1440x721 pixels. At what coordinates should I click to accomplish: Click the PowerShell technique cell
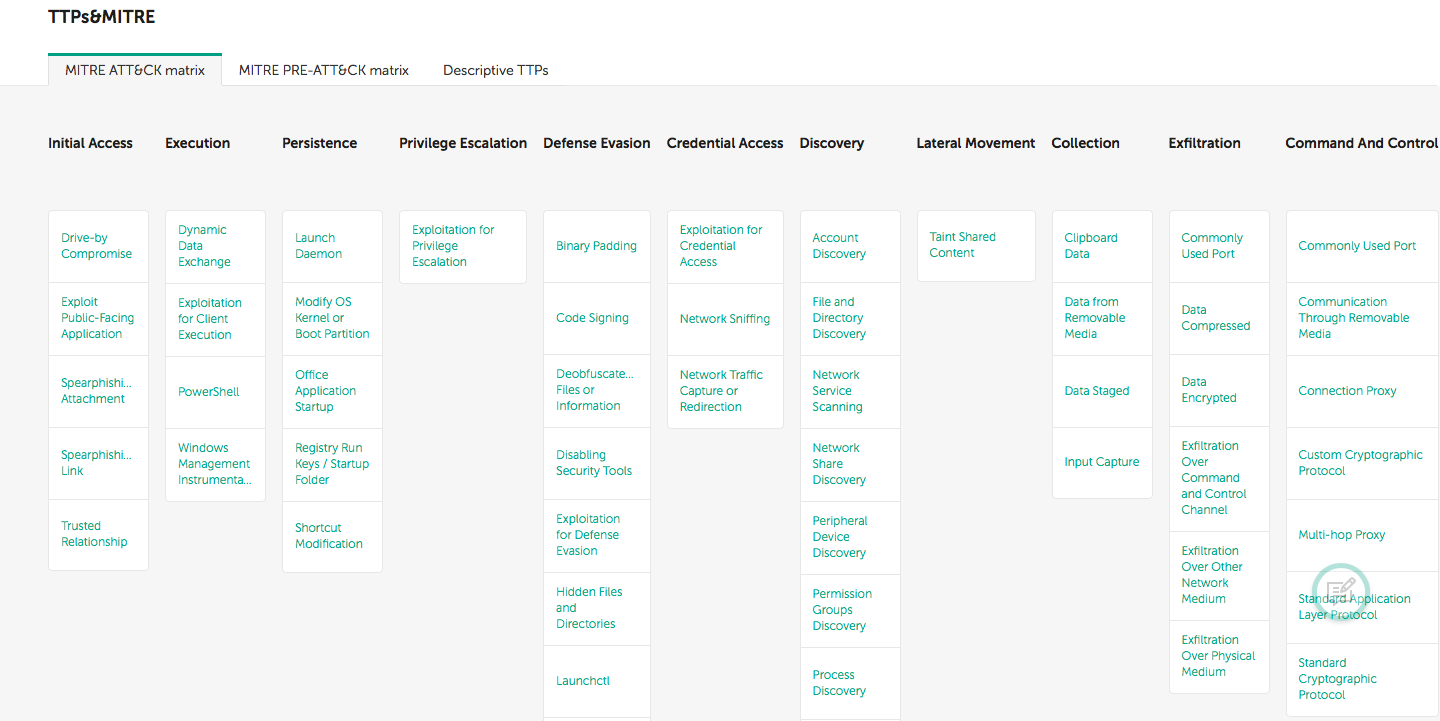click(x=209, y=392)
